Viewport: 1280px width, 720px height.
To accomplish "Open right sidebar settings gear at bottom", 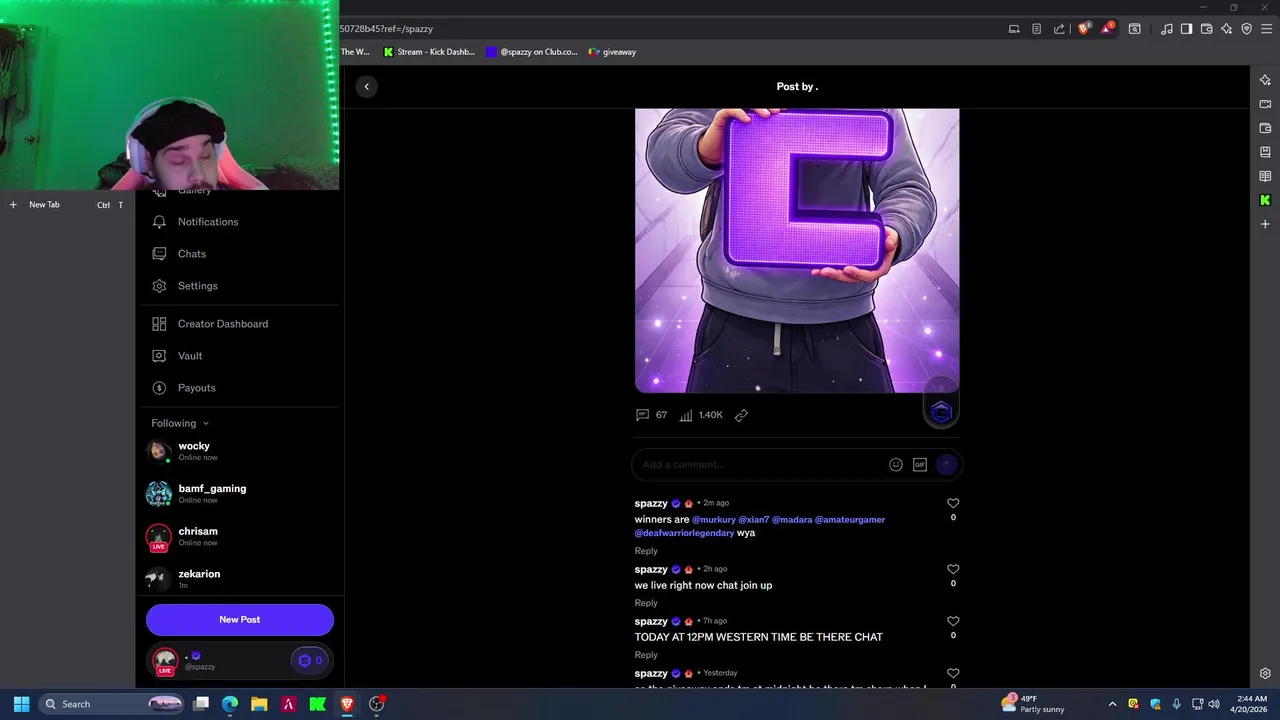I will pos(1265,674).
